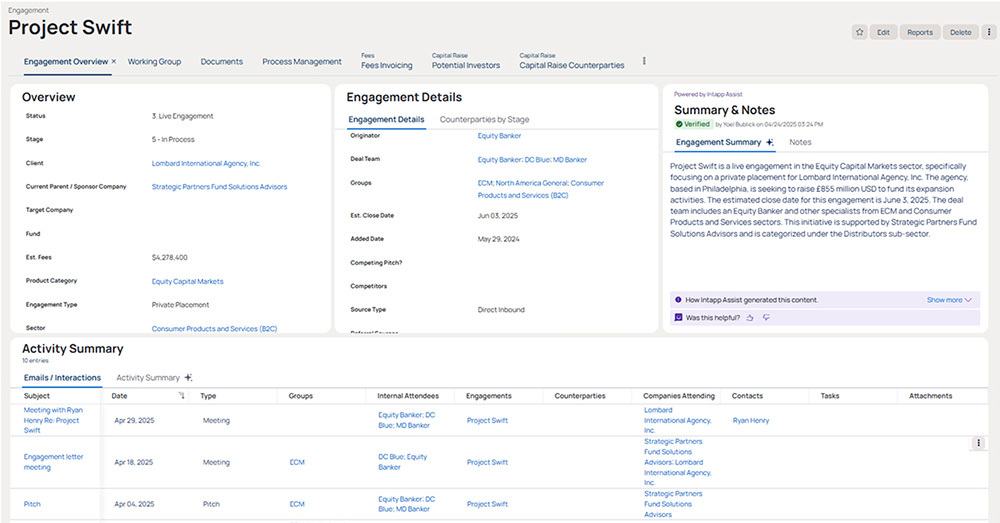Favorite the engagement with the star icon

(x=859, y=32)
